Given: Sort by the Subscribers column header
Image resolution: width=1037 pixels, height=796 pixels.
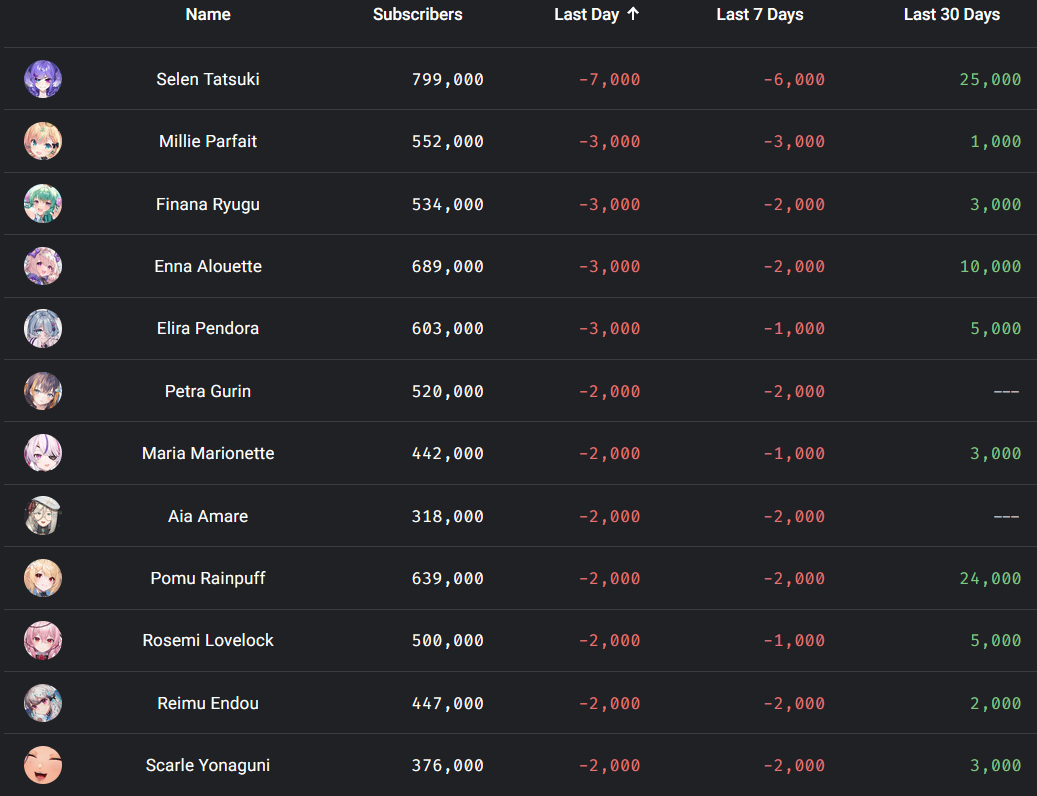Looking at the screenshot, I should [x=417, y=14].
